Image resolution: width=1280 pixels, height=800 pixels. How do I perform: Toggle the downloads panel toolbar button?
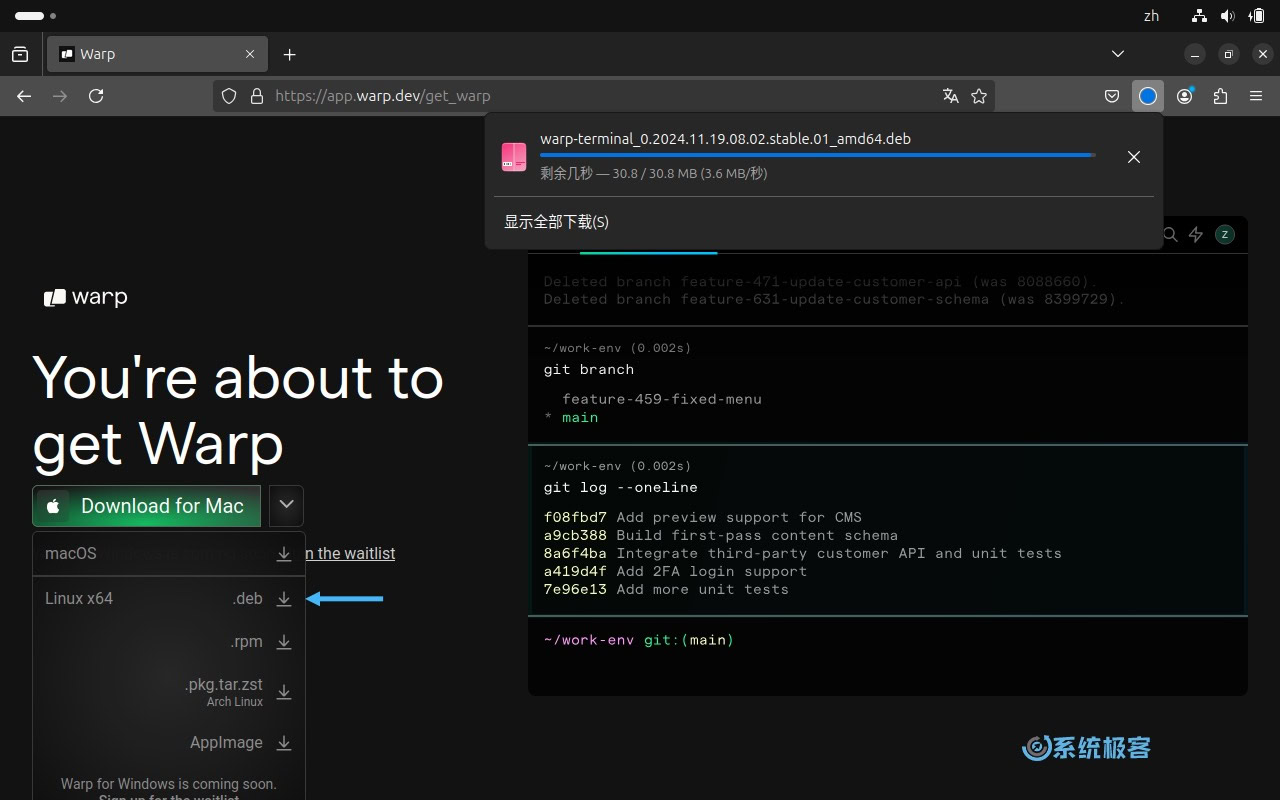pyautogui.click(x=1148, y=96)
